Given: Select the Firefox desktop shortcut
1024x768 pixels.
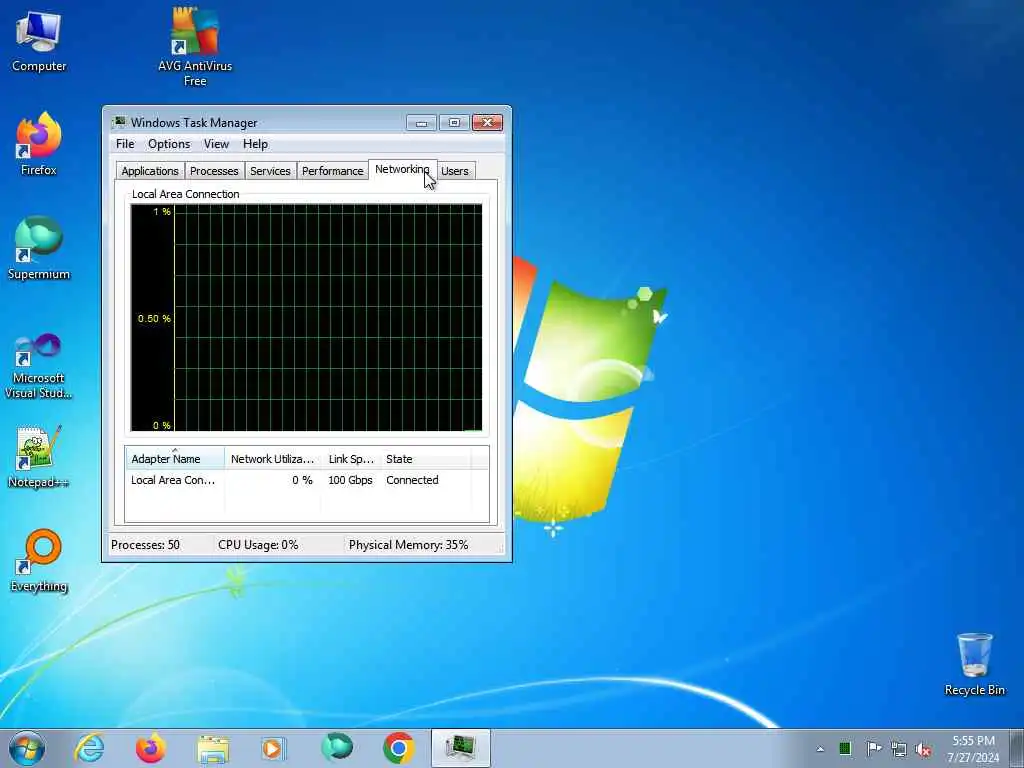Looking at the screenshot, I should [39, 144].
